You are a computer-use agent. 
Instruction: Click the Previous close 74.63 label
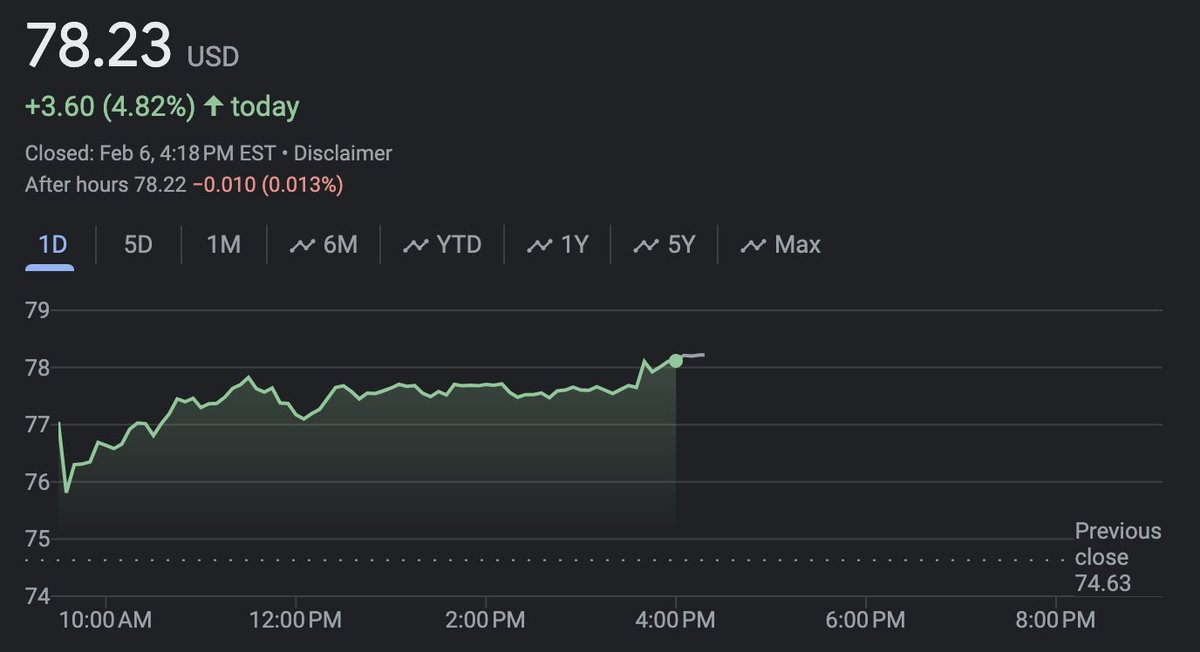click(x=1117, y=557)
